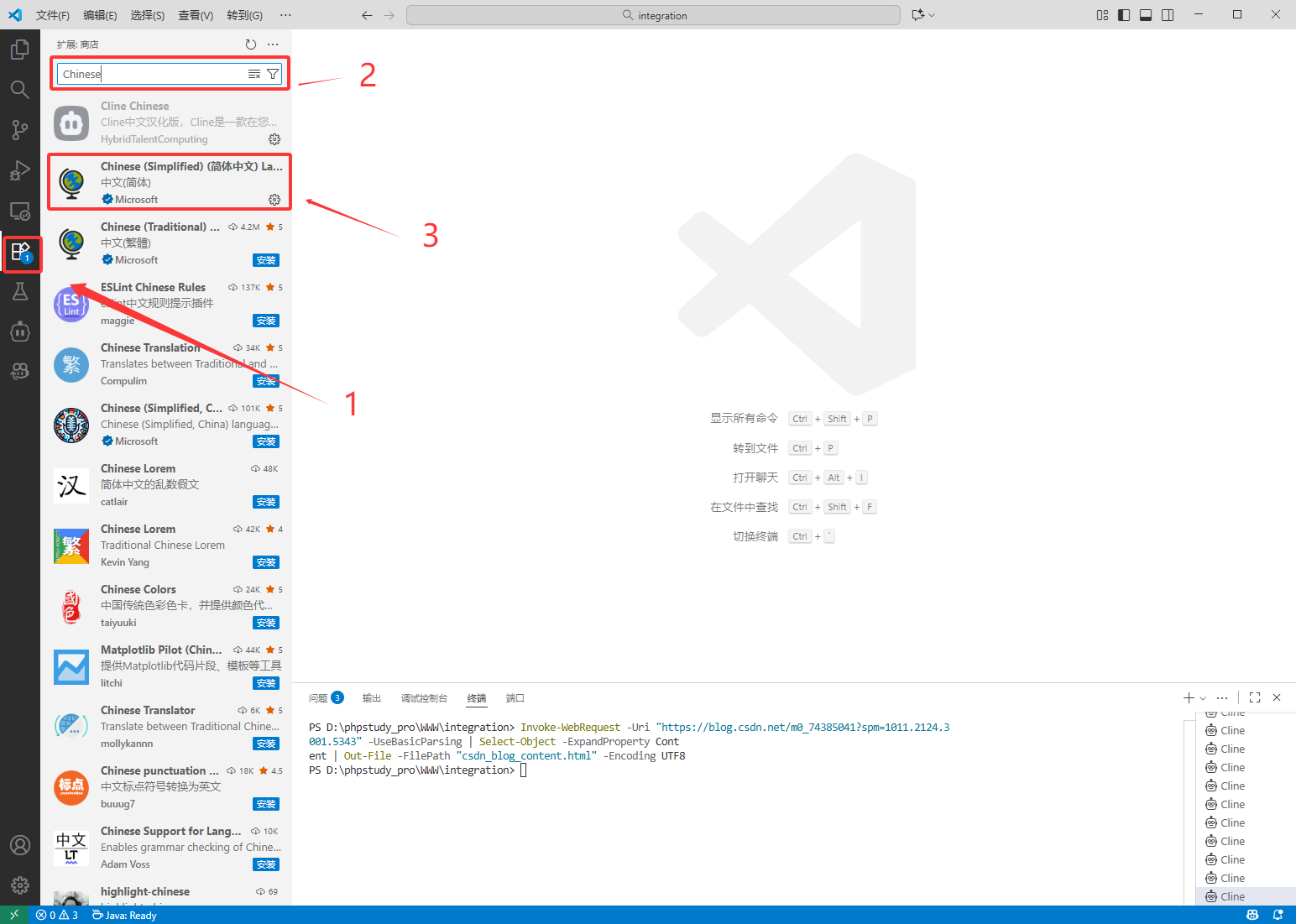Viewport: 1296px width, 924px height.
Task: Switch to the 输出 panel tab
Action: click(372, 697)
